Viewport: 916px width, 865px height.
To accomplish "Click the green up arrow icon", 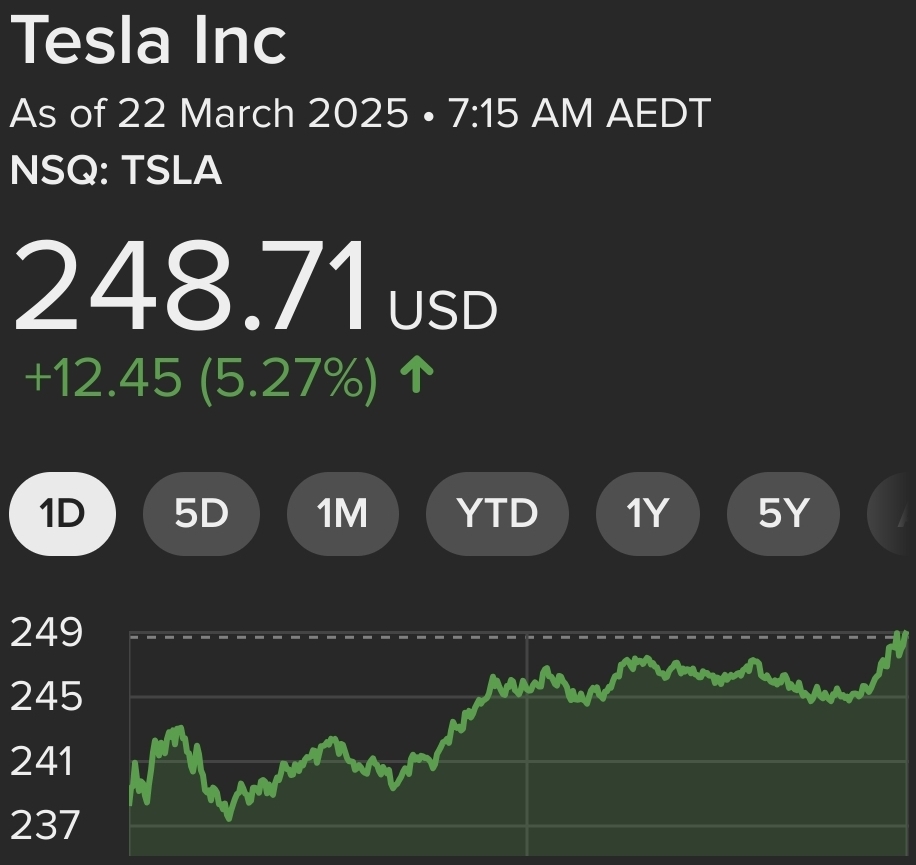I will (416, 377).
